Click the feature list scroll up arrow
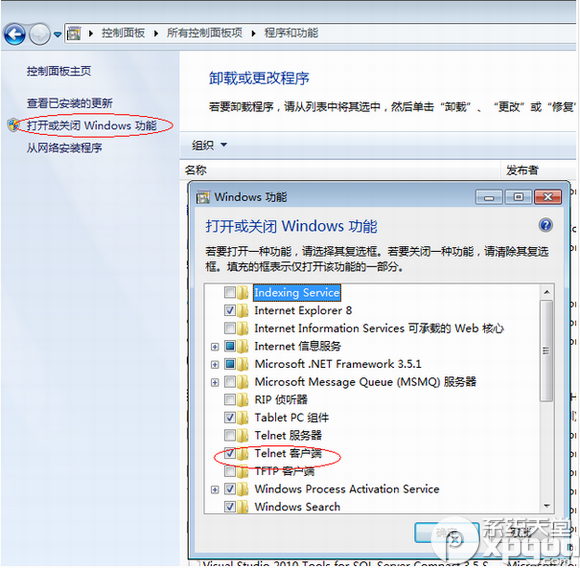The image size is (580, 568). (x=547, y=292)
